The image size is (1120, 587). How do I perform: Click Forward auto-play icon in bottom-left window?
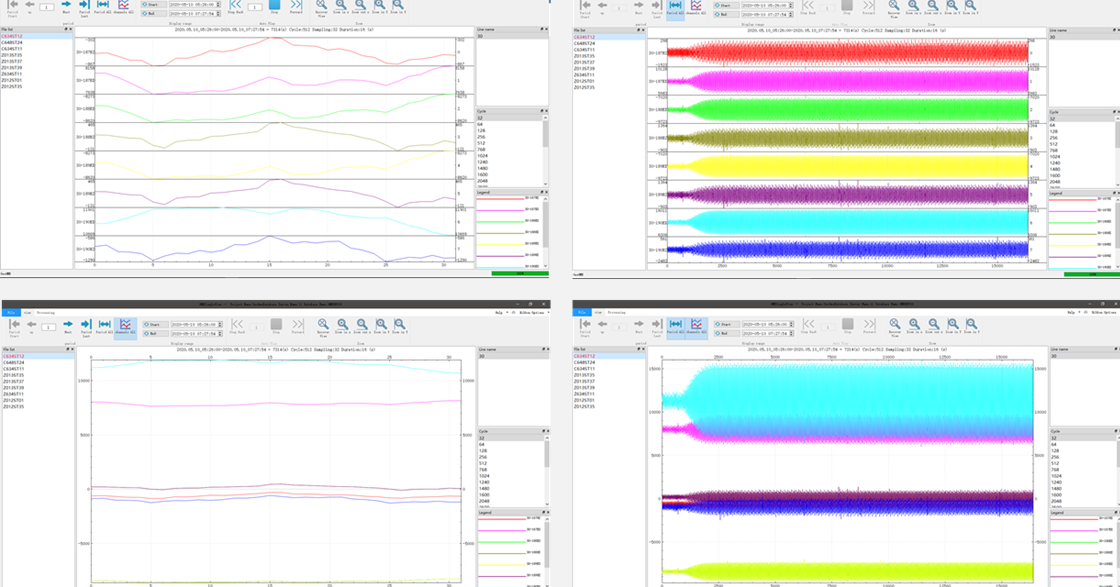[x=298, y=325]
